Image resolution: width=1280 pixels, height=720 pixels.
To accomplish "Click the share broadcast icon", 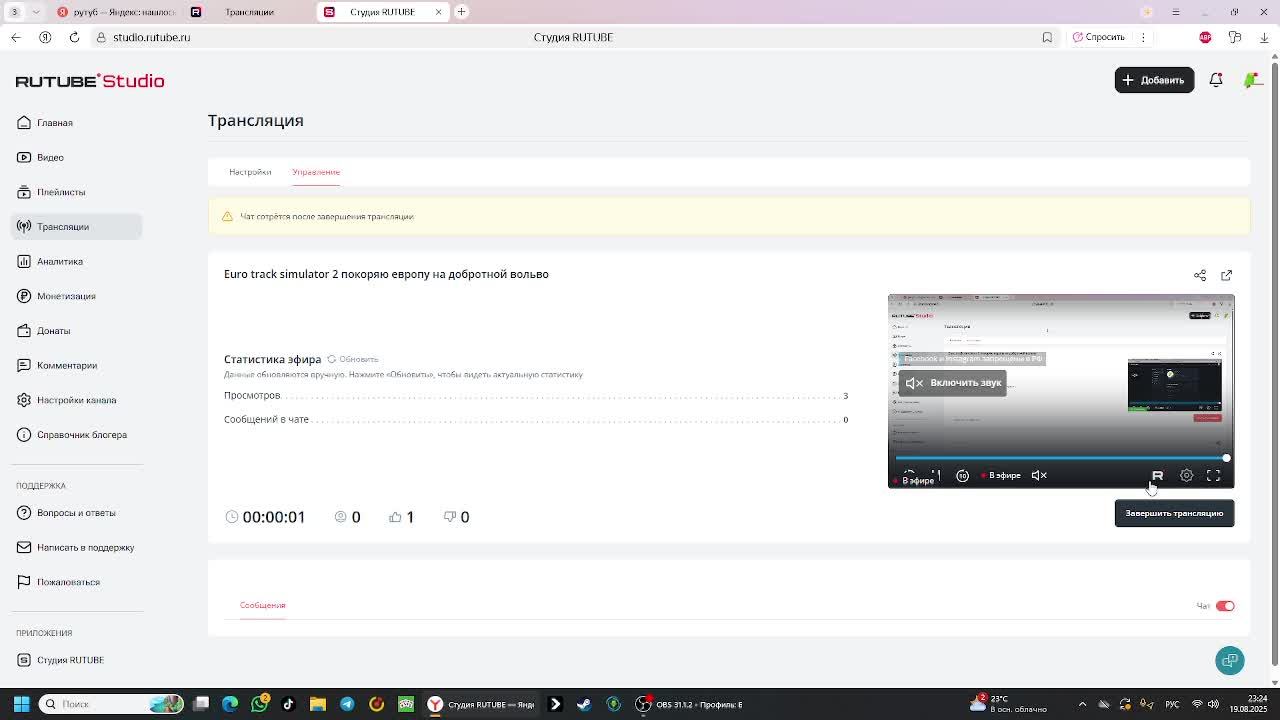I will (x=1200, y=275).
